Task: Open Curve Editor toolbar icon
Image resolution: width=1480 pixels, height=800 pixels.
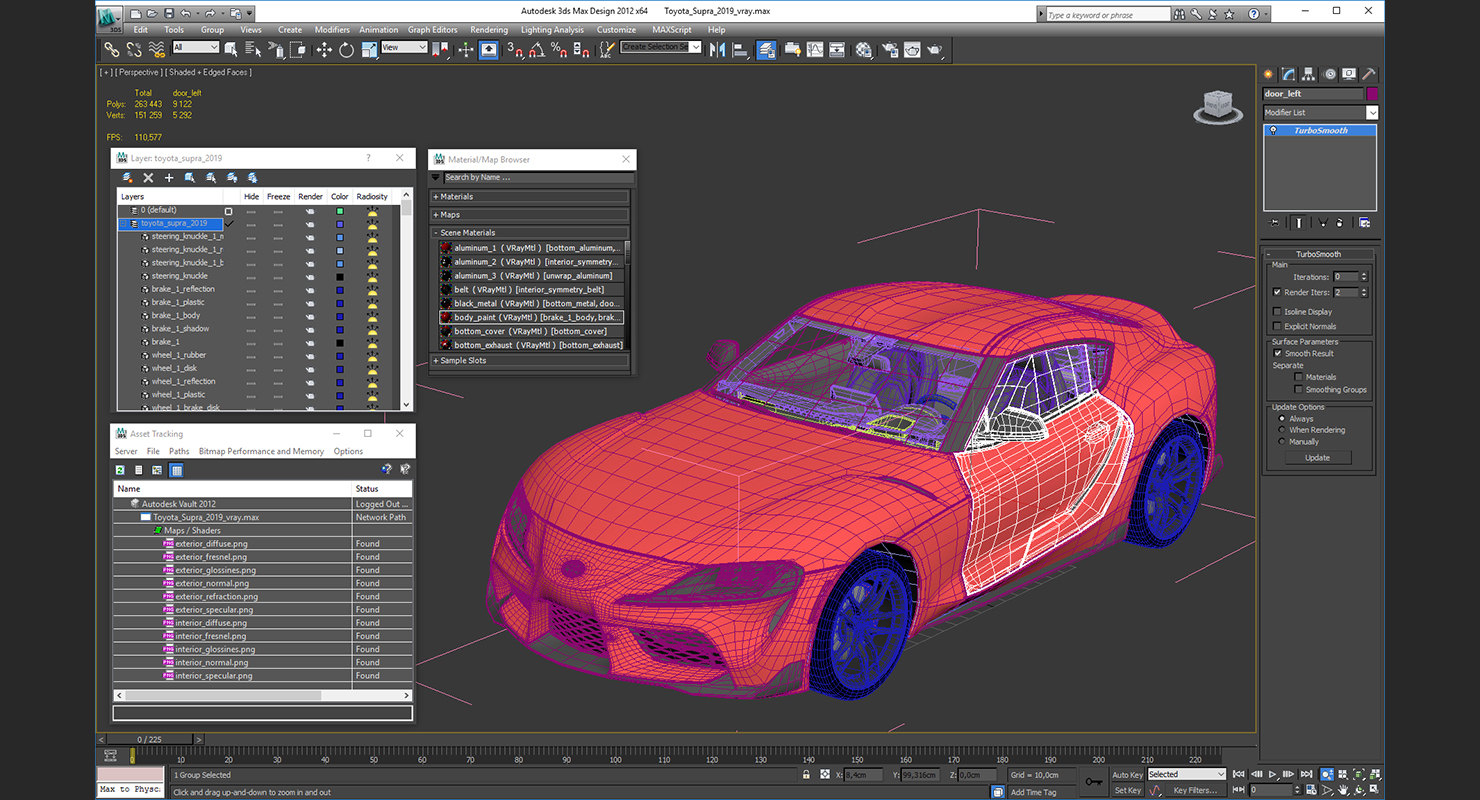Action: (x=815, y=49)
